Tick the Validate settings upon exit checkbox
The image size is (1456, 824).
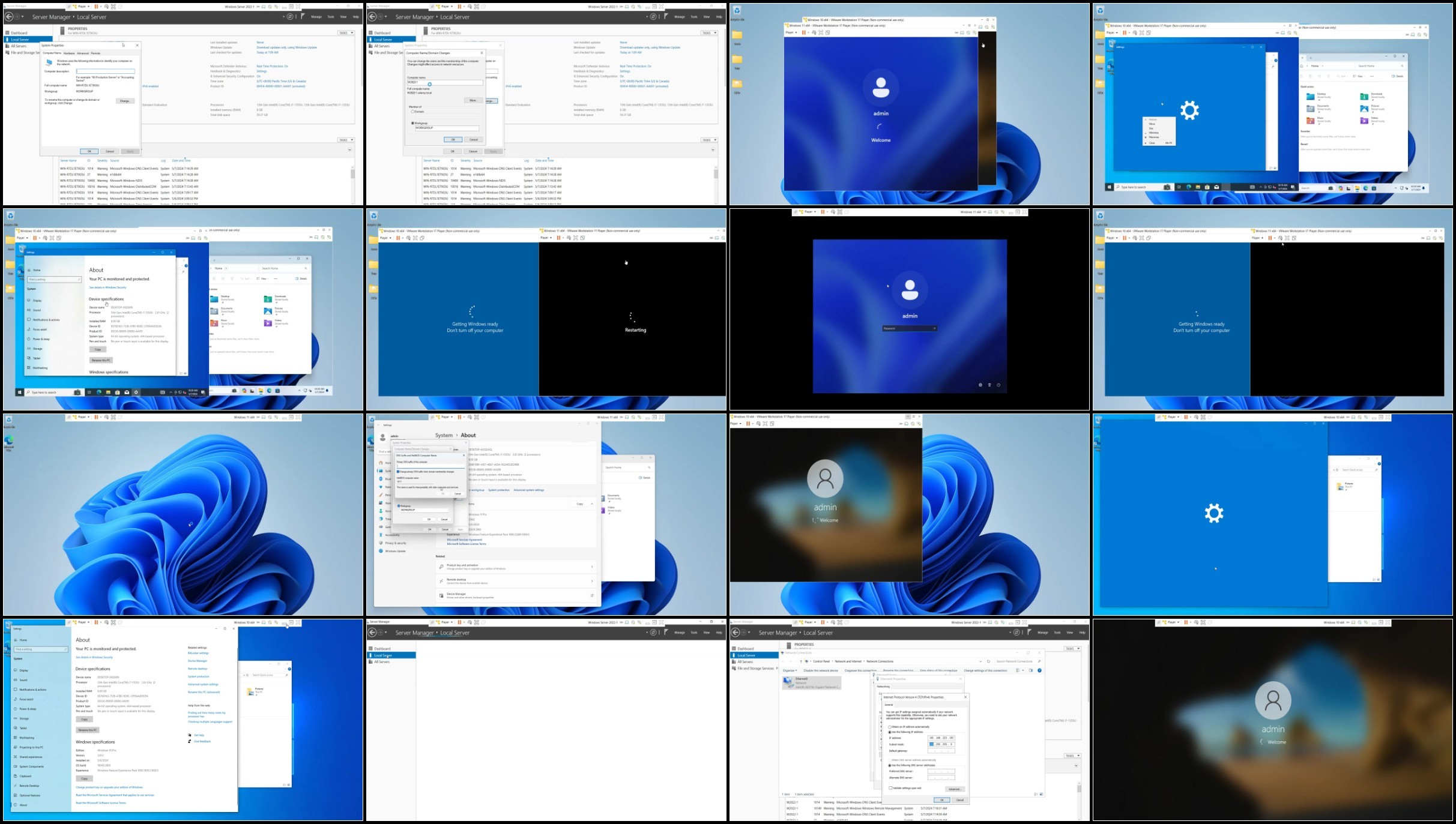coord(890,788)
